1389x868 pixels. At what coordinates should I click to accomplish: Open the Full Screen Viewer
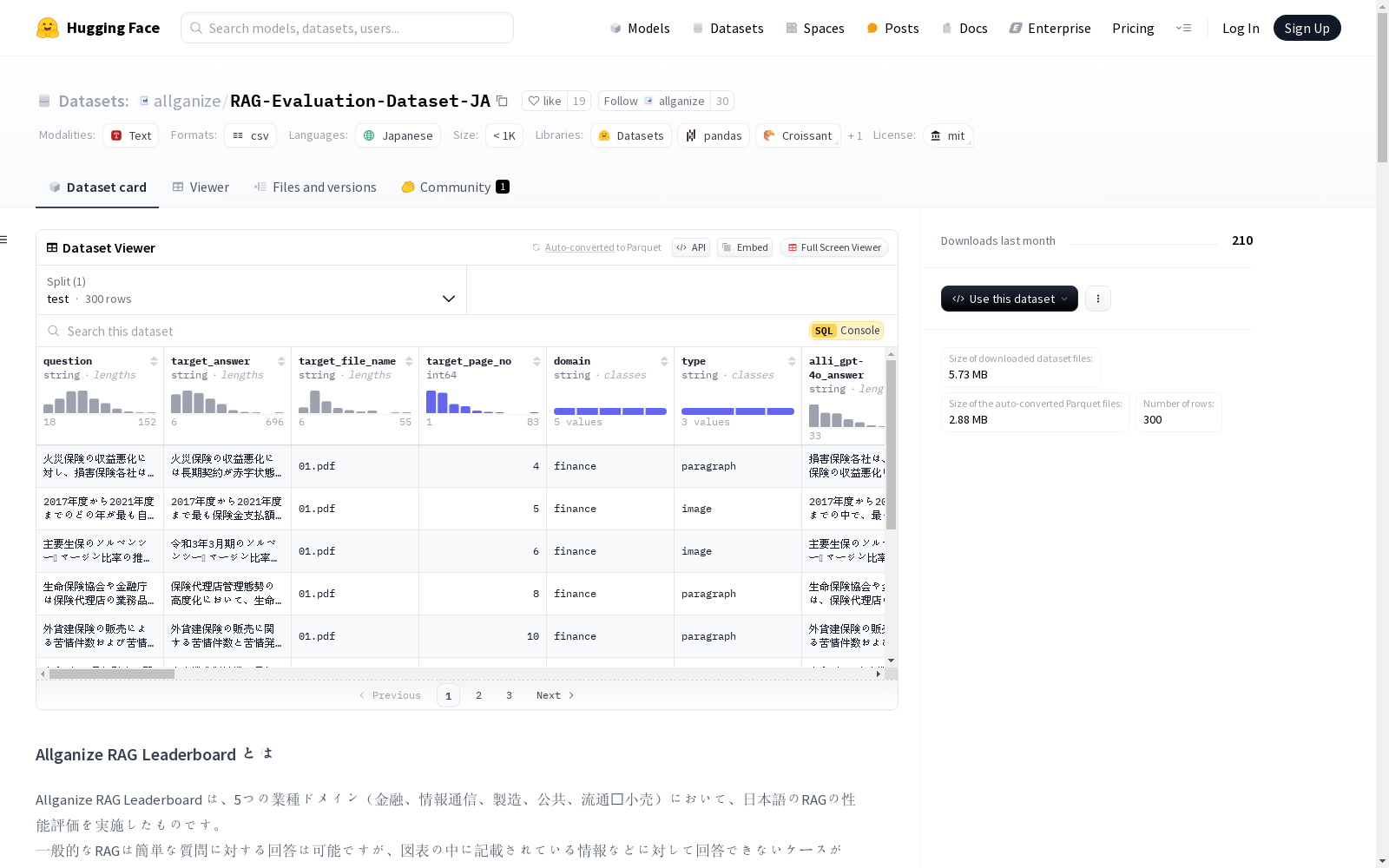834,247
